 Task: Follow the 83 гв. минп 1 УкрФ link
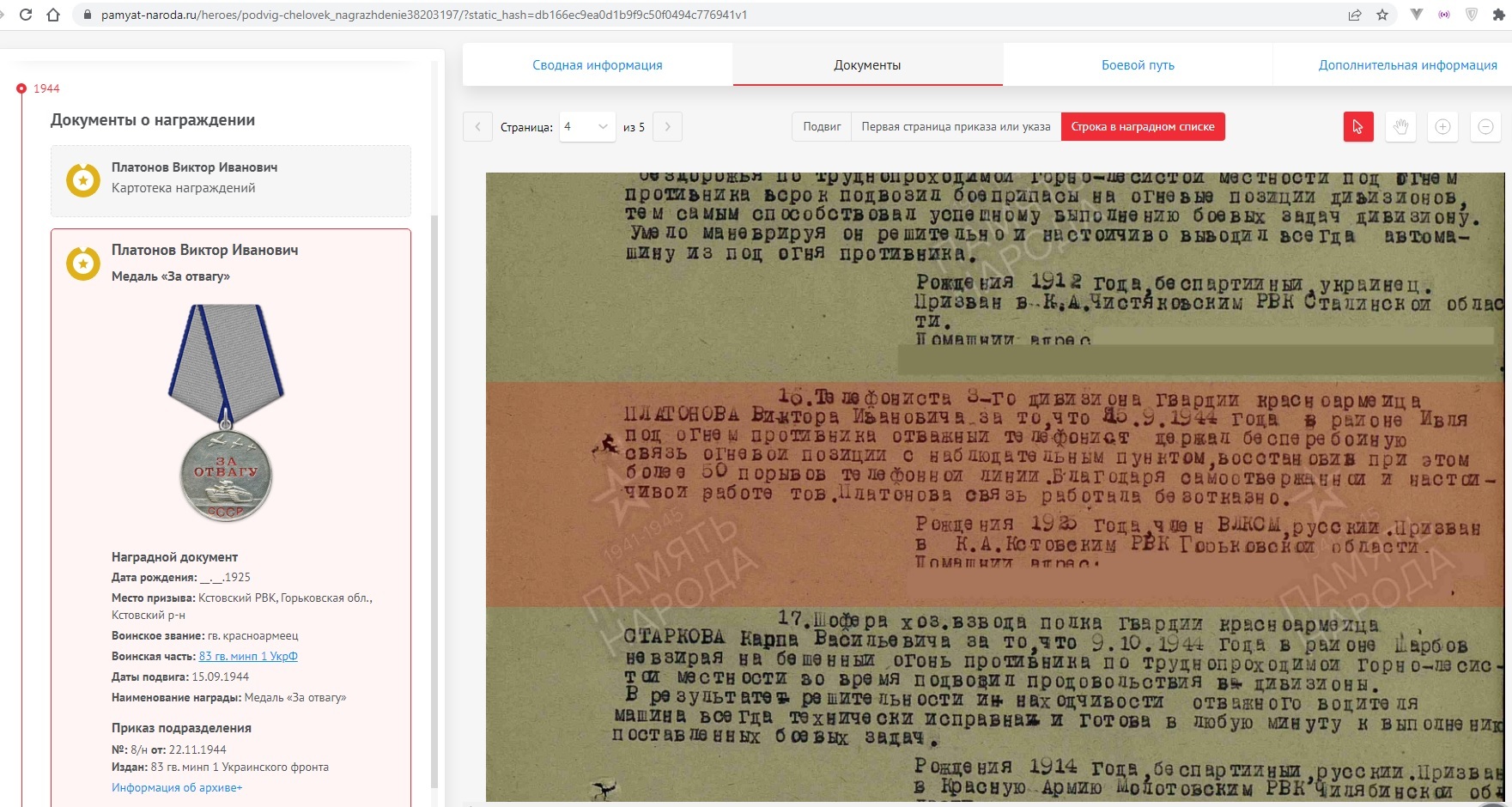click(x=248, y=657)
